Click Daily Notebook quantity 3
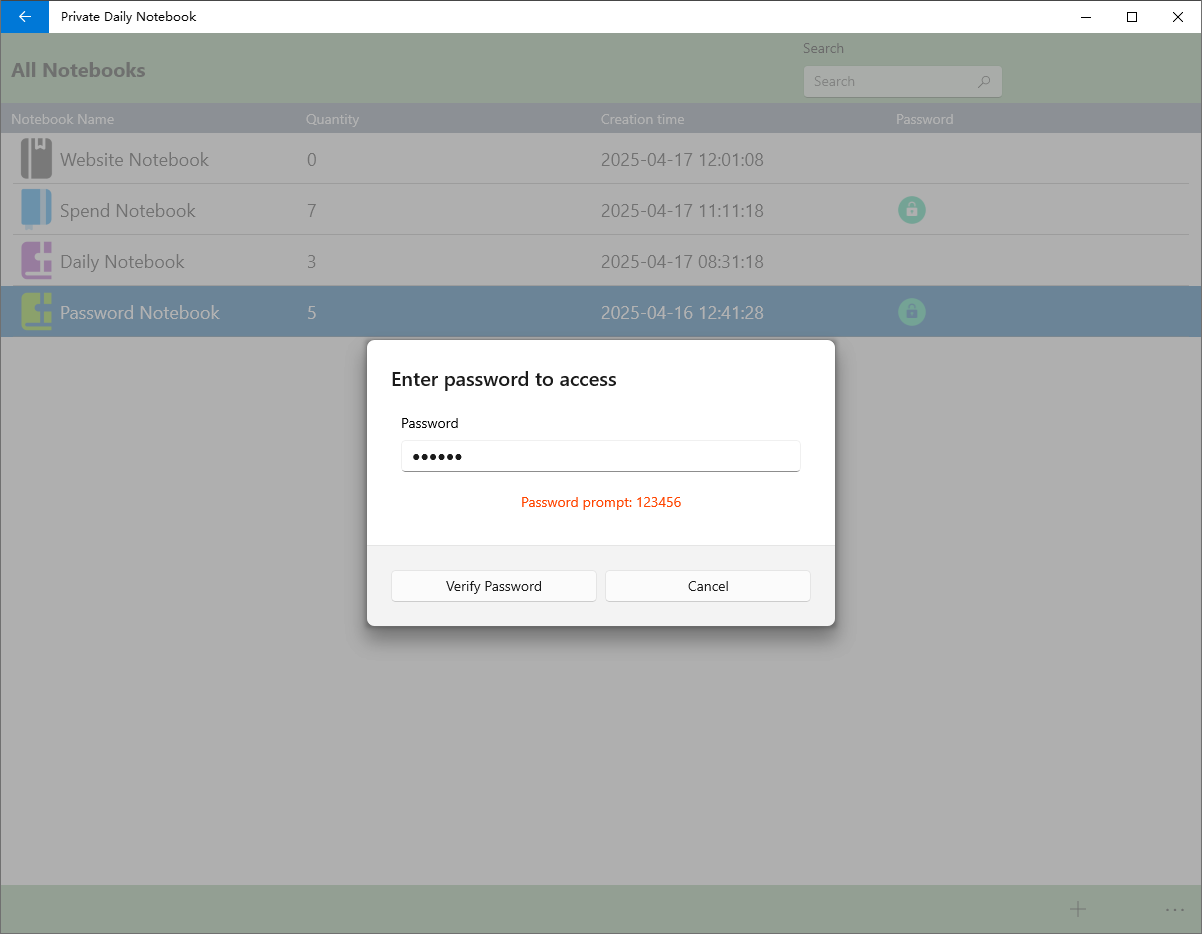 point(312,261)
